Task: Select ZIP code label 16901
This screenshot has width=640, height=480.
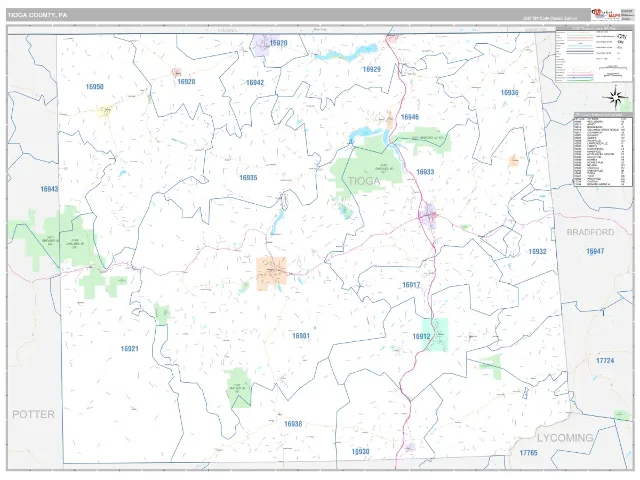Action: 301,336
